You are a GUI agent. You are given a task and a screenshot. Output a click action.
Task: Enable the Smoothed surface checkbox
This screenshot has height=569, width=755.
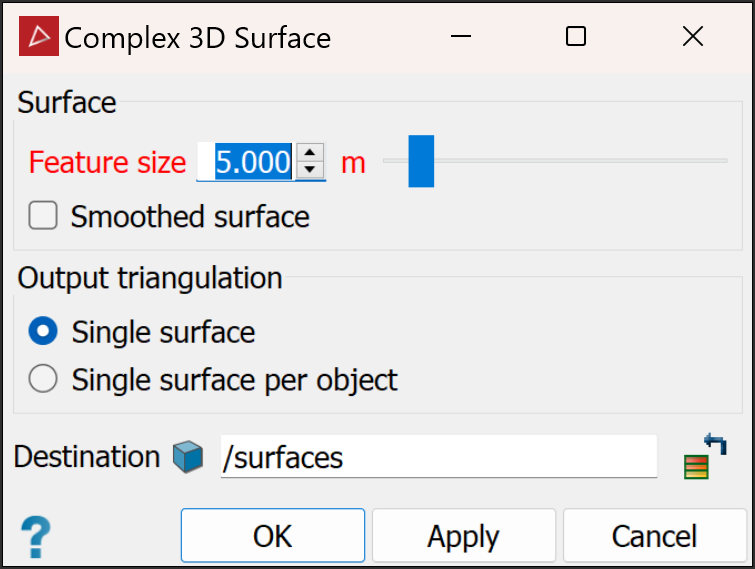[x=43, y=216]
